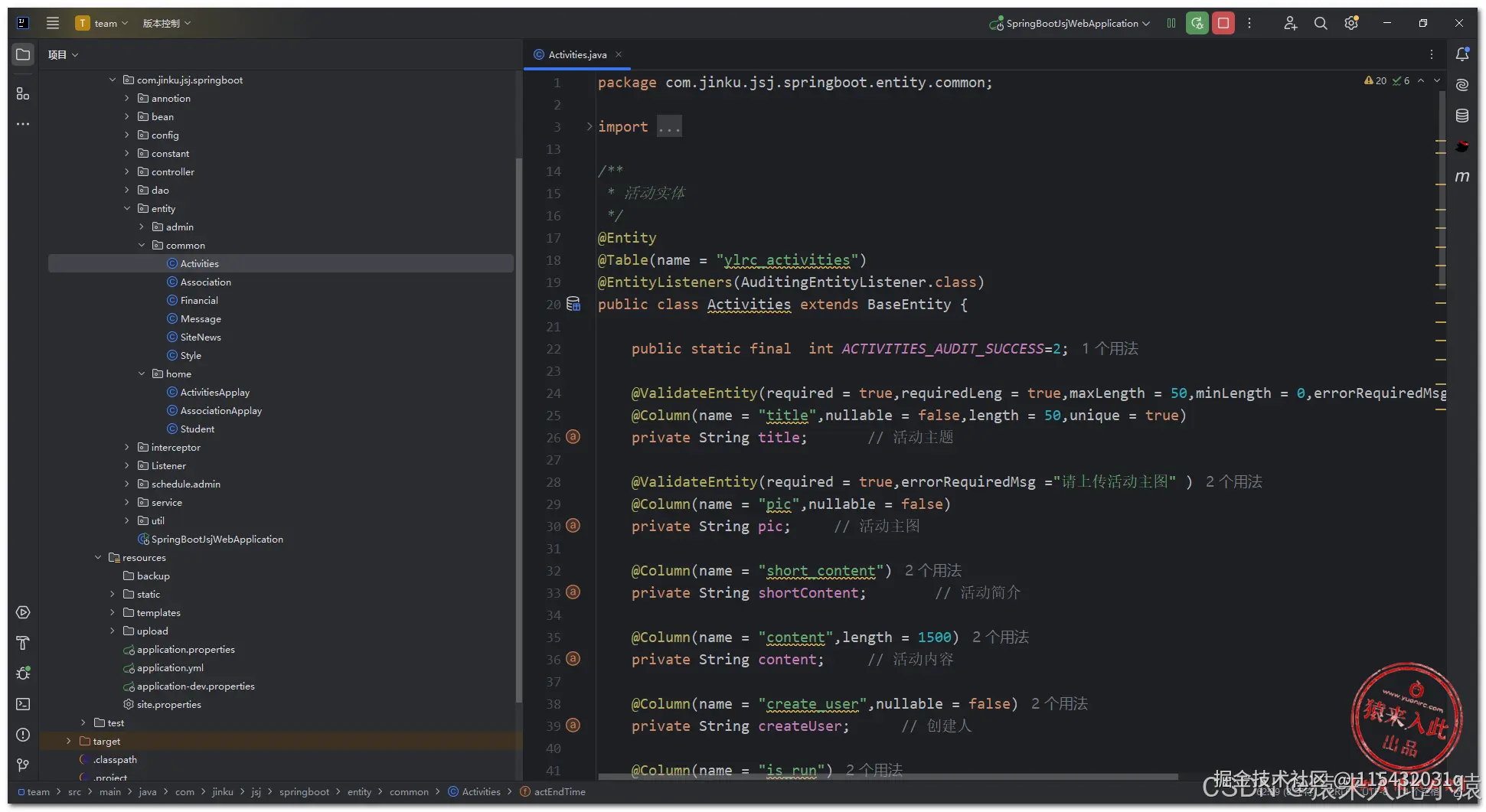1486x812 pixels.
Task: Expand the controller package
Action: tap(127, 171)
